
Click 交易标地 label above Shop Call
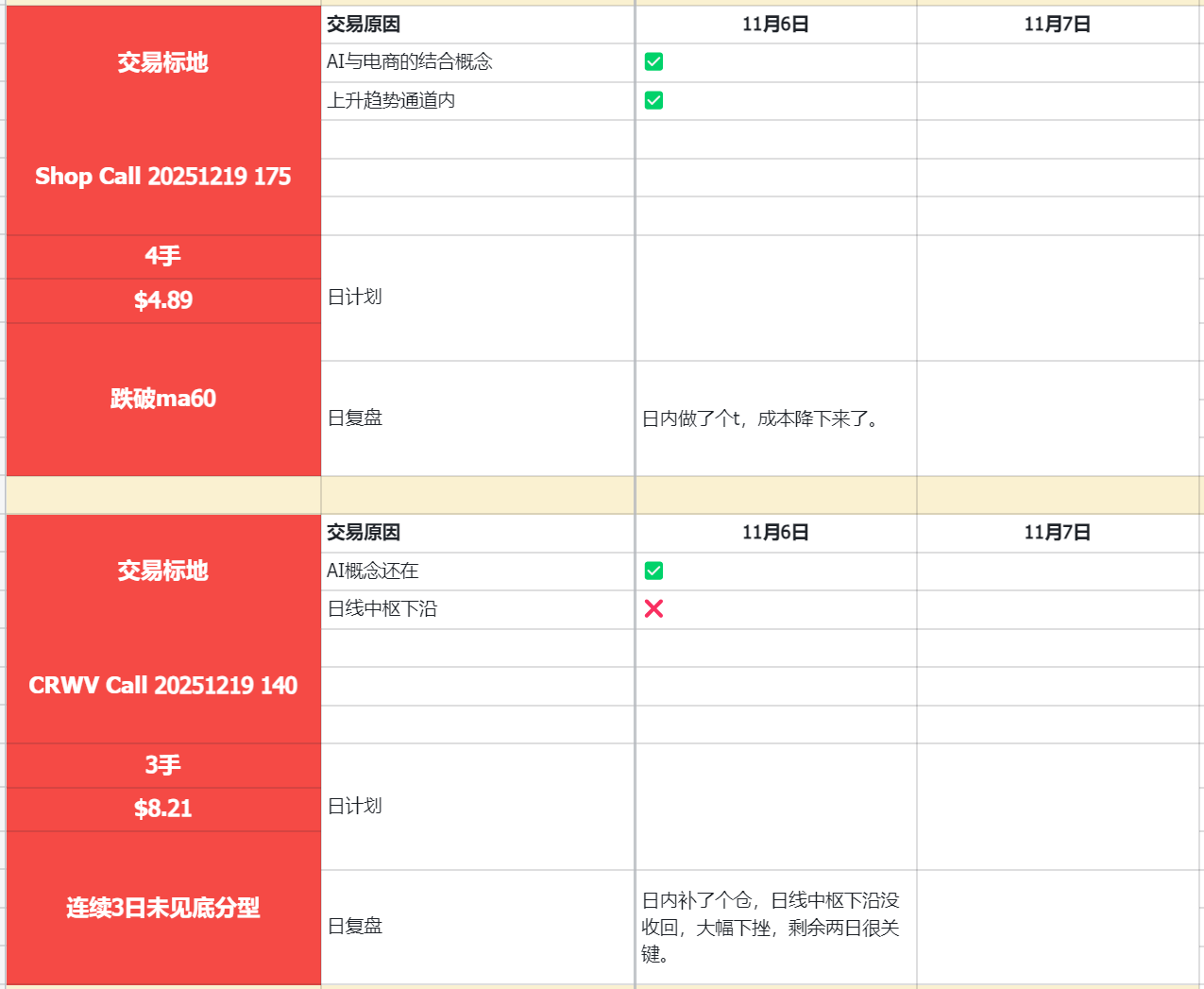[x=163, y=62]
